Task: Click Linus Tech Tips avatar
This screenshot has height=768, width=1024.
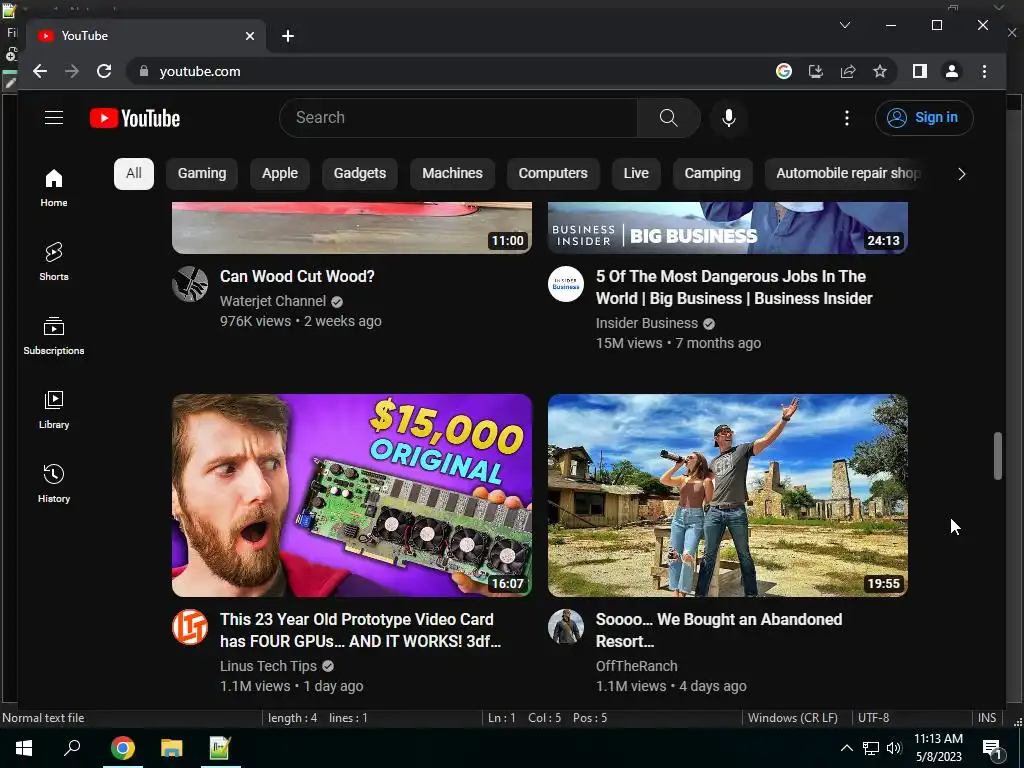Action: 190,627
